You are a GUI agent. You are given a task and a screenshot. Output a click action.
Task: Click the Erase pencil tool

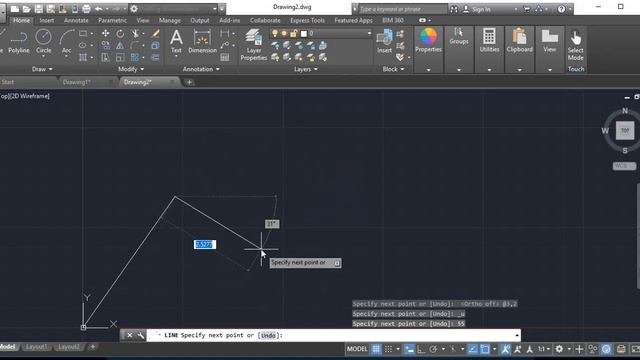click(x=155, y=33)
